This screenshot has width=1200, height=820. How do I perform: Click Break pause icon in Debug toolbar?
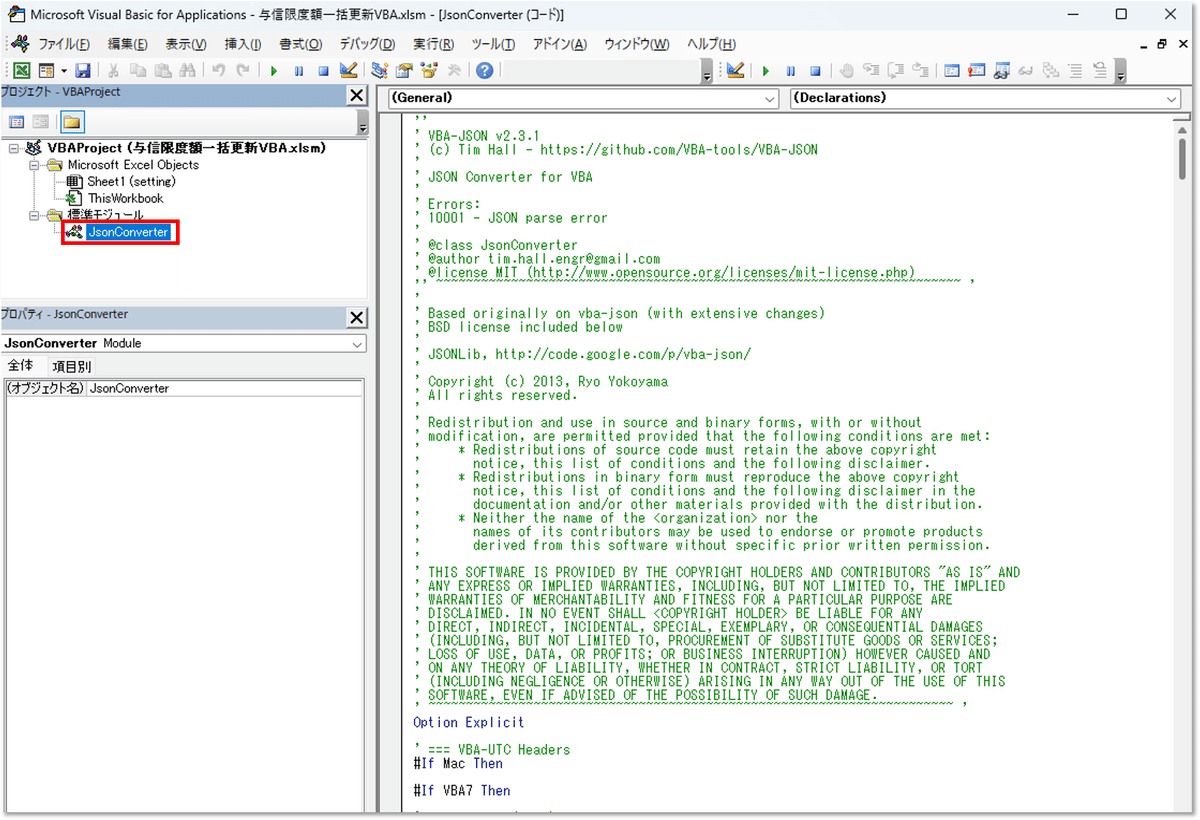(790, 71)
